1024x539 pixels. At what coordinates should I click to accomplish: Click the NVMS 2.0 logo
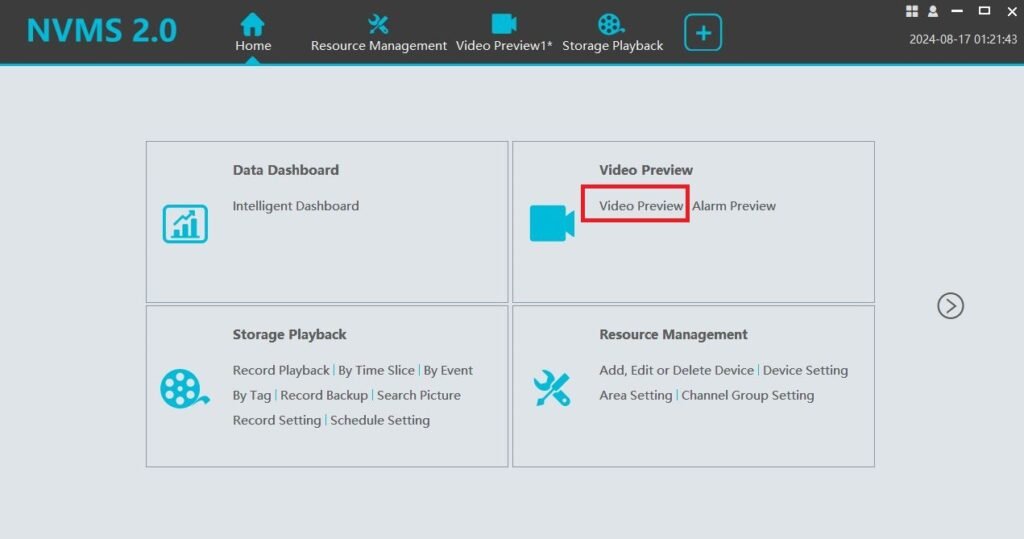click(102, 31)
